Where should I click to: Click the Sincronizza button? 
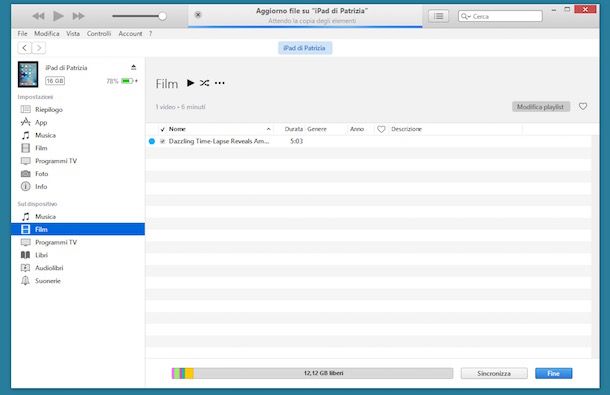pos(494,373)
